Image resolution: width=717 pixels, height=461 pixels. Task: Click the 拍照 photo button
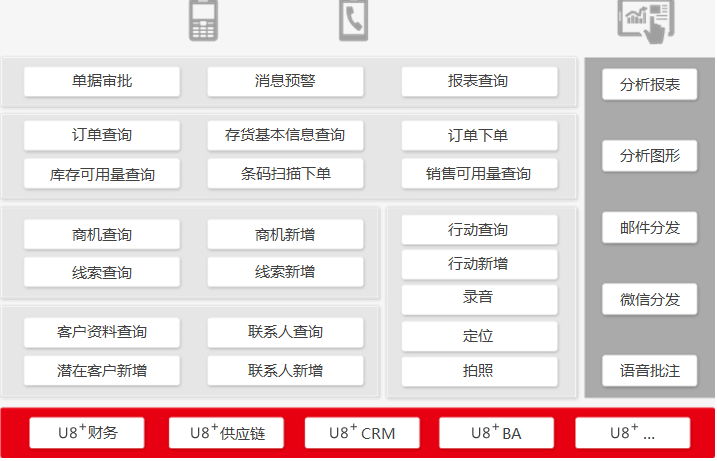click(479, 371)
